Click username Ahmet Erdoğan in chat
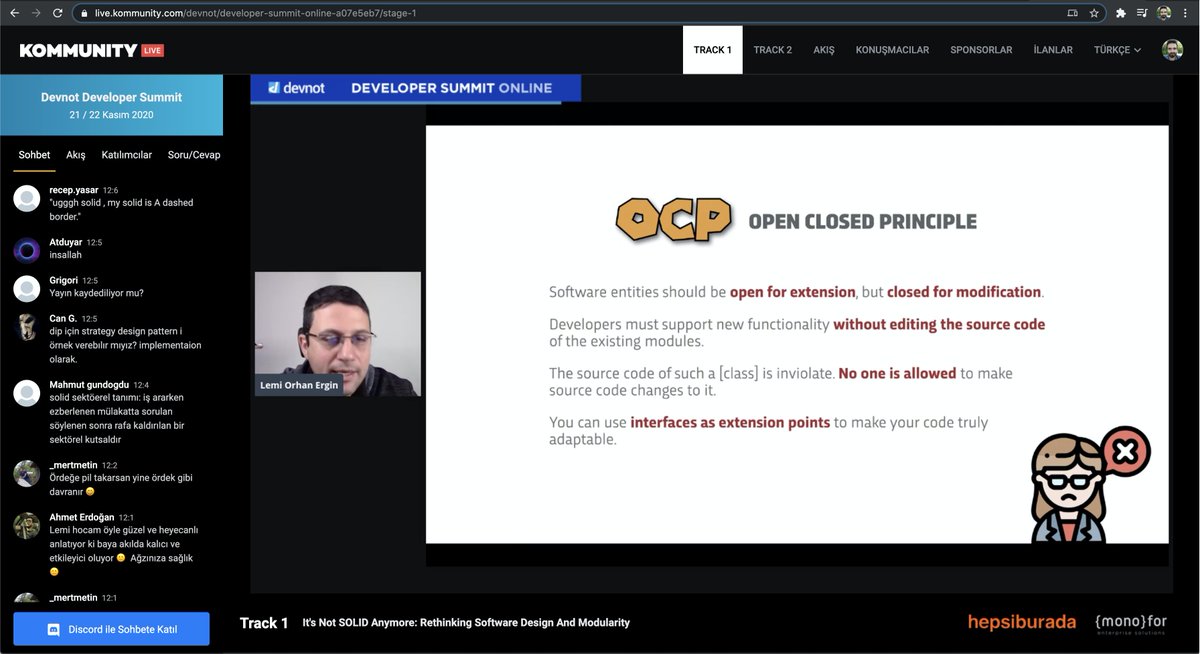 pos(82,517)
